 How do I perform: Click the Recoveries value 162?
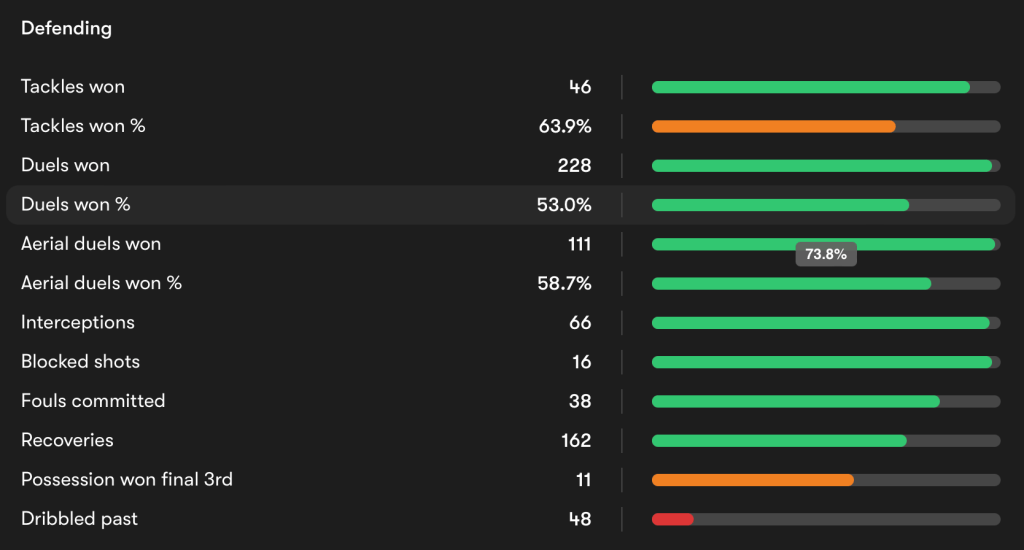(576, 440)
